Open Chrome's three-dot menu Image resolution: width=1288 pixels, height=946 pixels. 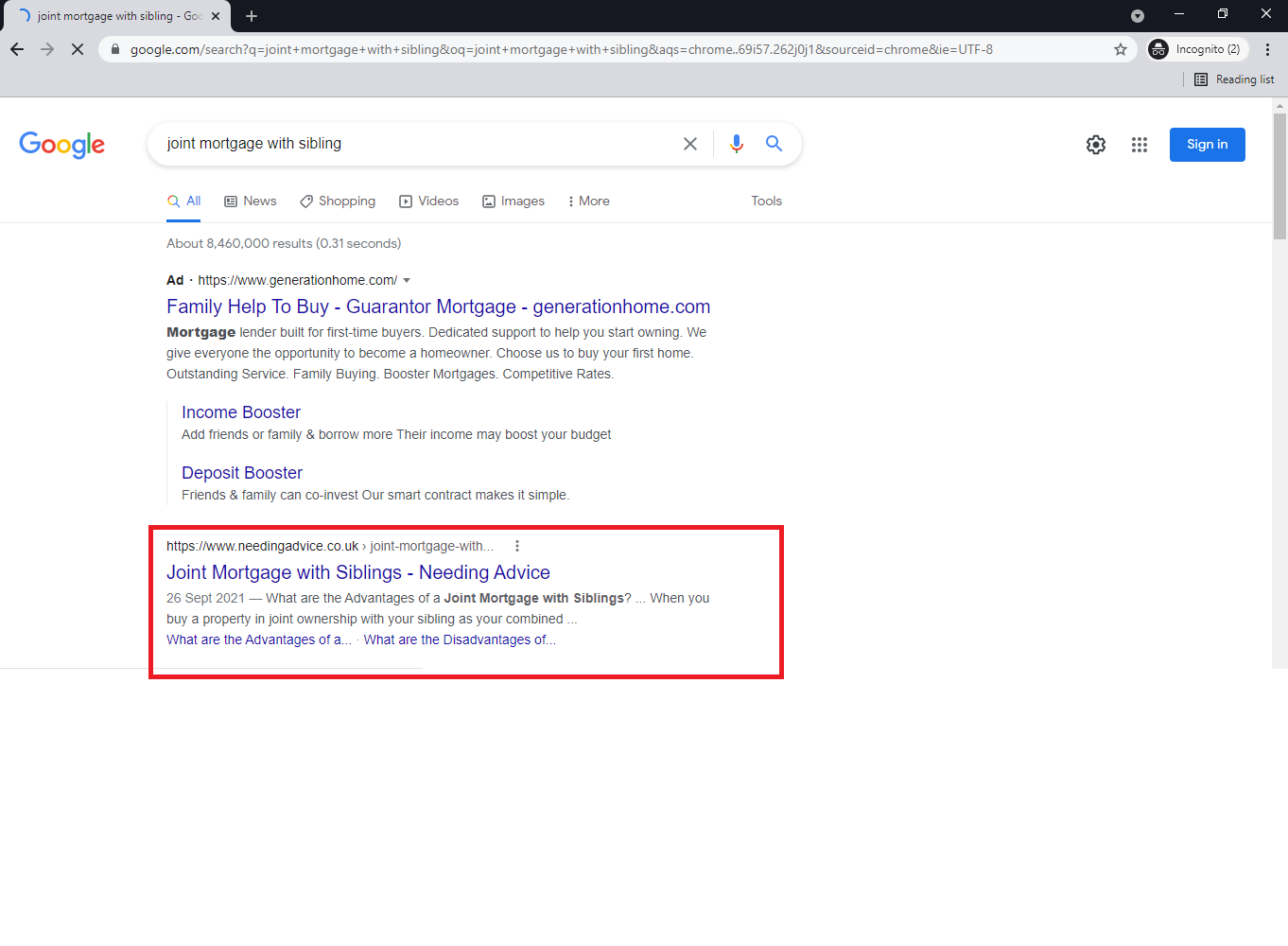[x=1267, y=49]
